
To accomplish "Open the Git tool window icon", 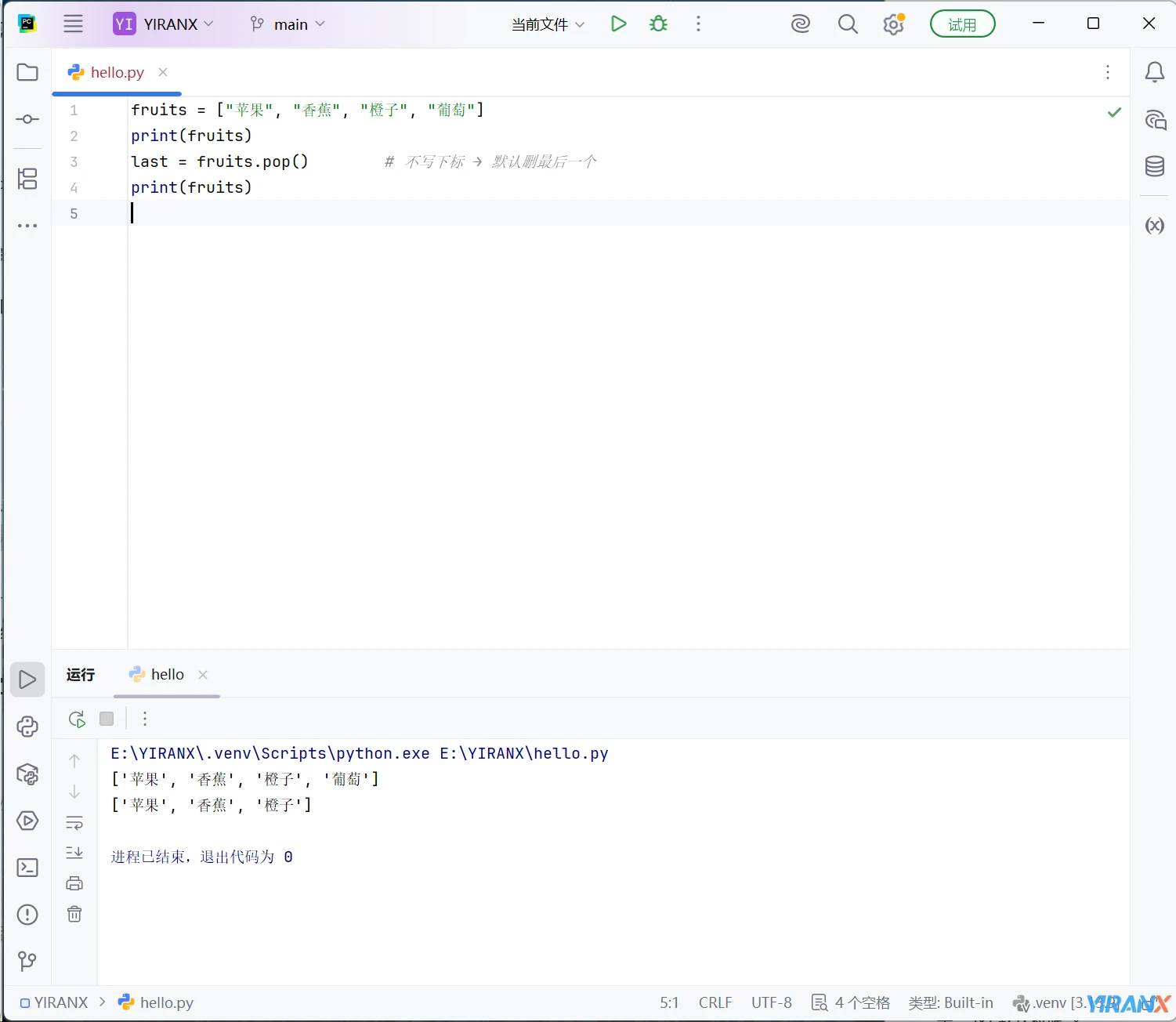I will (27, 961).
